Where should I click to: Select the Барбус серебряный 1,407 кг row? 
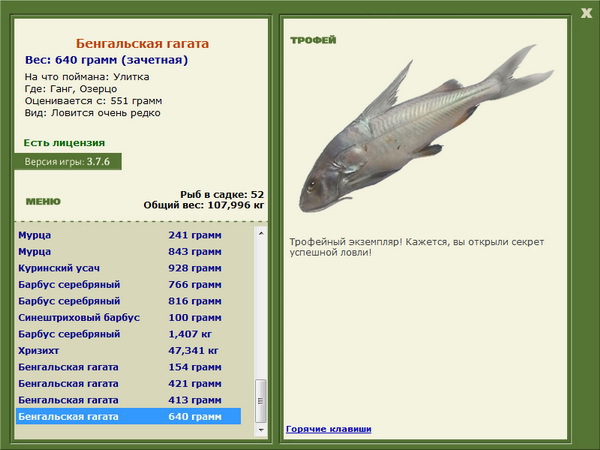[x=129, y=334]
